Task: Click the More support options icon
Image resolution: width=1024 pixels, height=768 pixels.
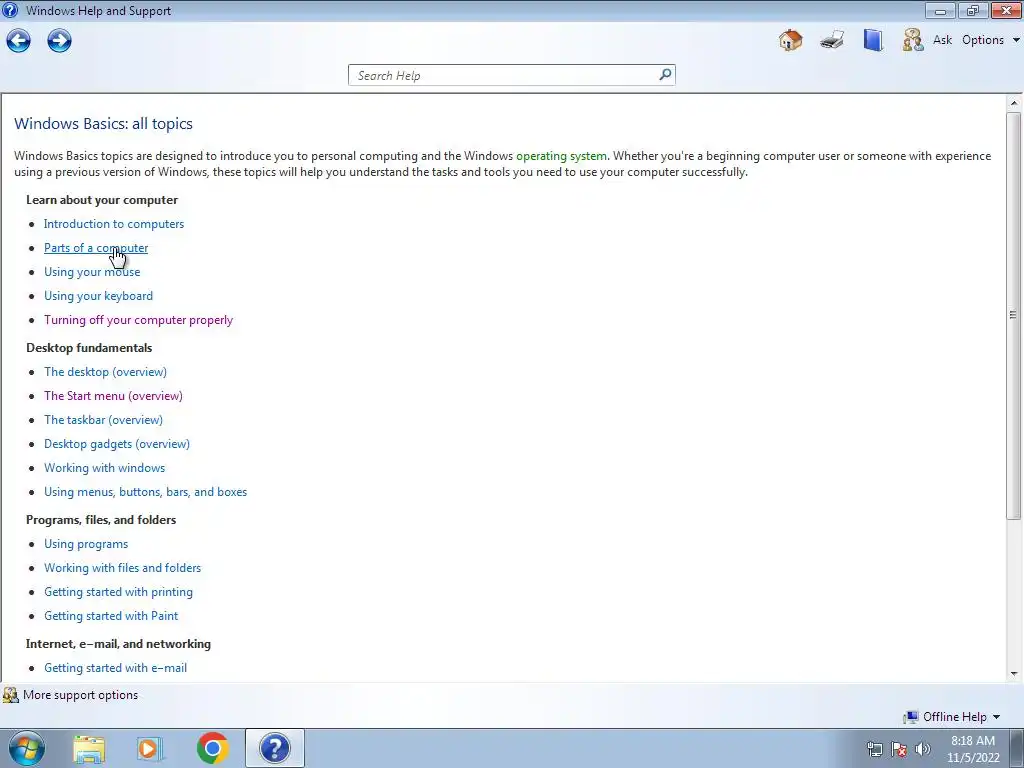Action: (x=10, y=695)
